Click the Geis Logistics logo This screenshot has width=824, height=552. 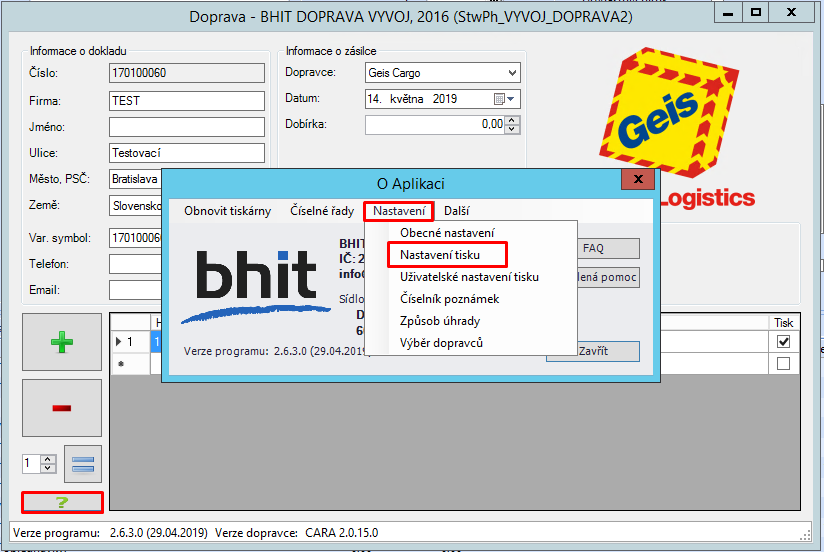(x=678, y=129)
